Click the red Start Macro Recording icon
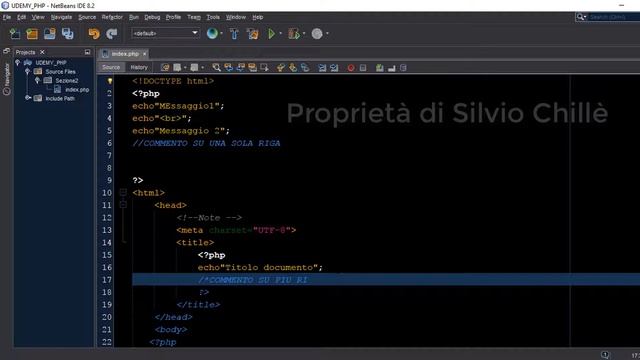Viewport: 640px width, 360px height. (x=351, y=68)
